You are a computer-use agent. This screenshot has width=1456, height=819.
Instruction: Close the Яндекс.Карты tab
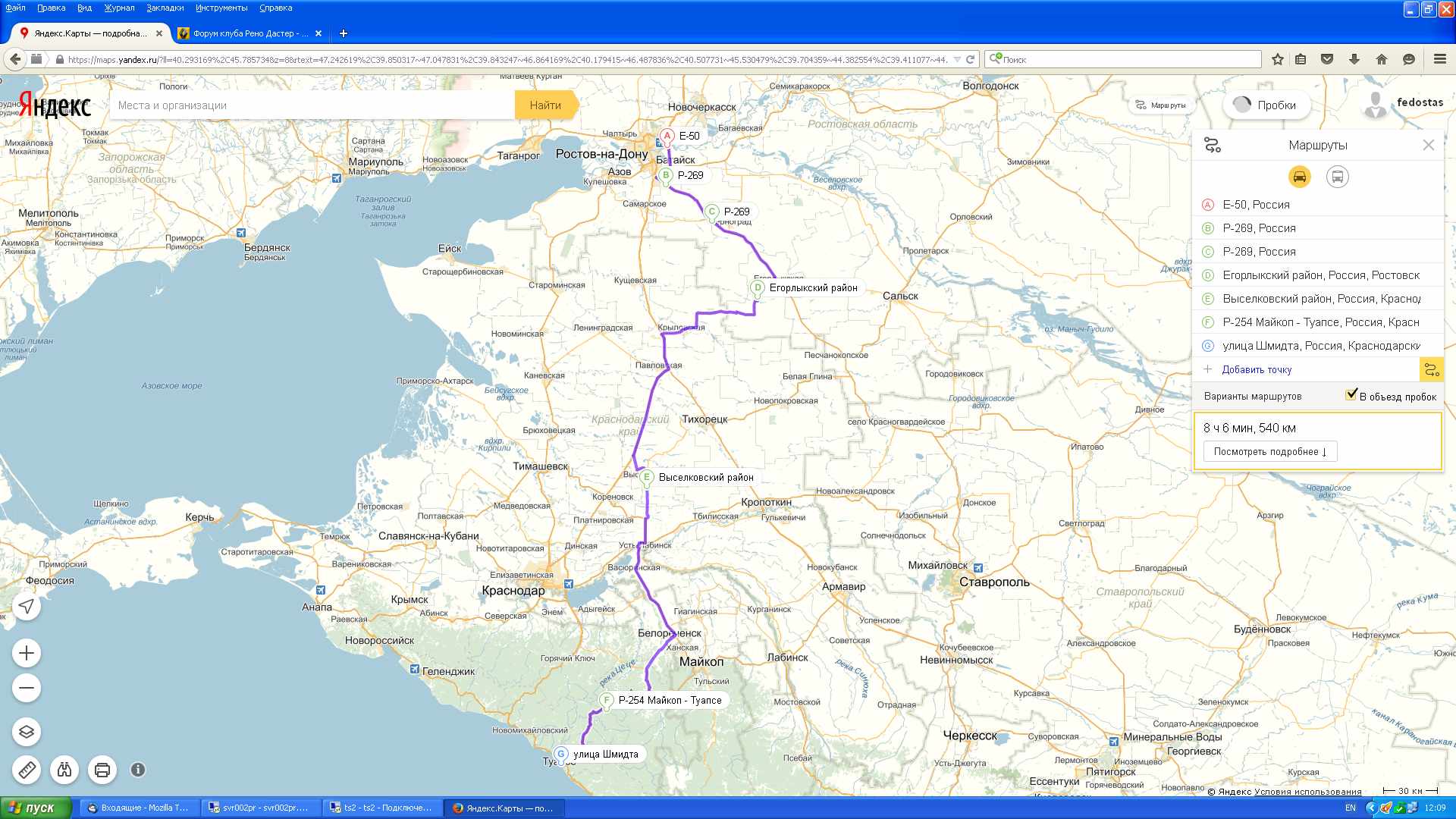tap(159, 33)
